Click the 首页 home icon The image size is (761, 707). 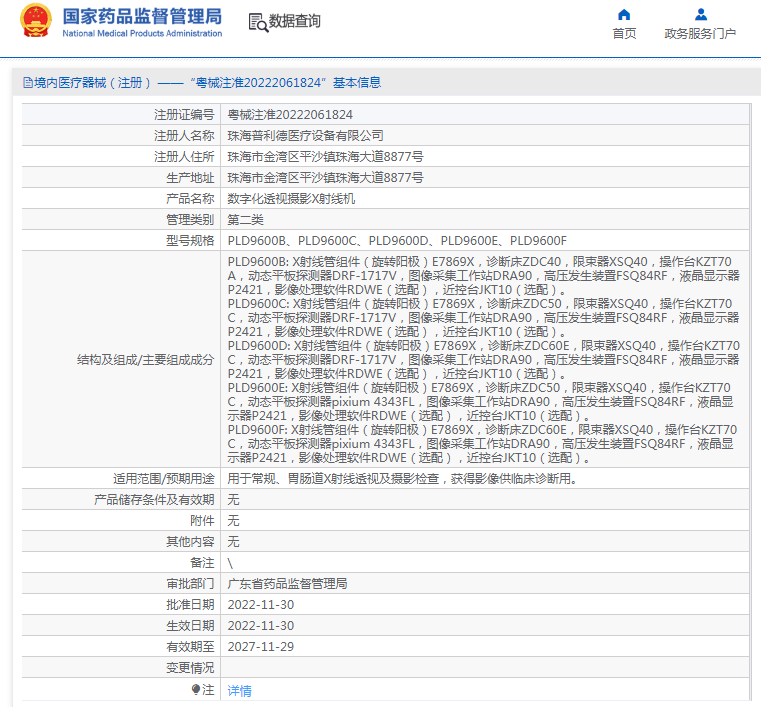click(624, 15)
